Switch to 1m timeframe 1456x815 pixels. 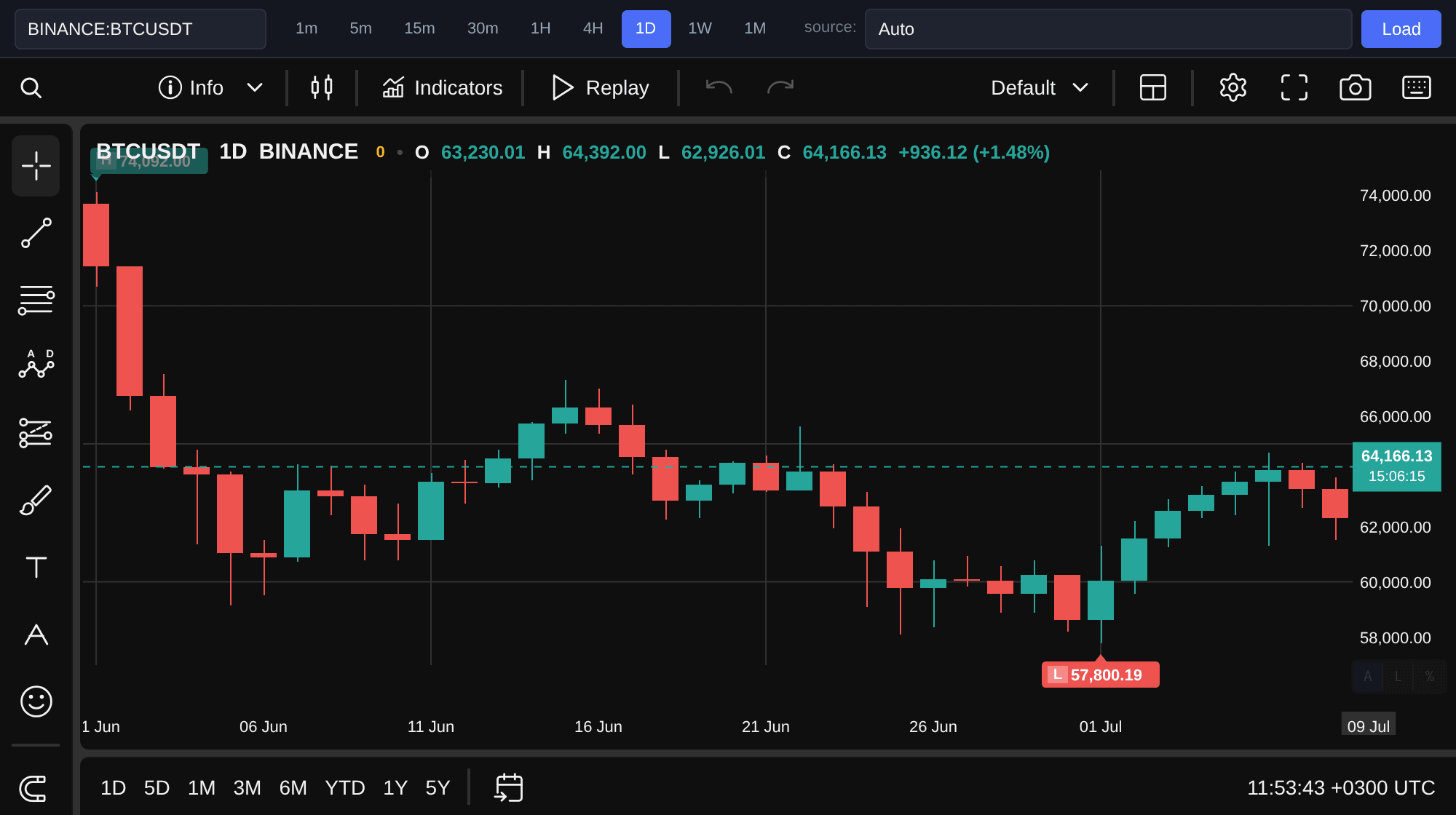[x=306, y=28]
